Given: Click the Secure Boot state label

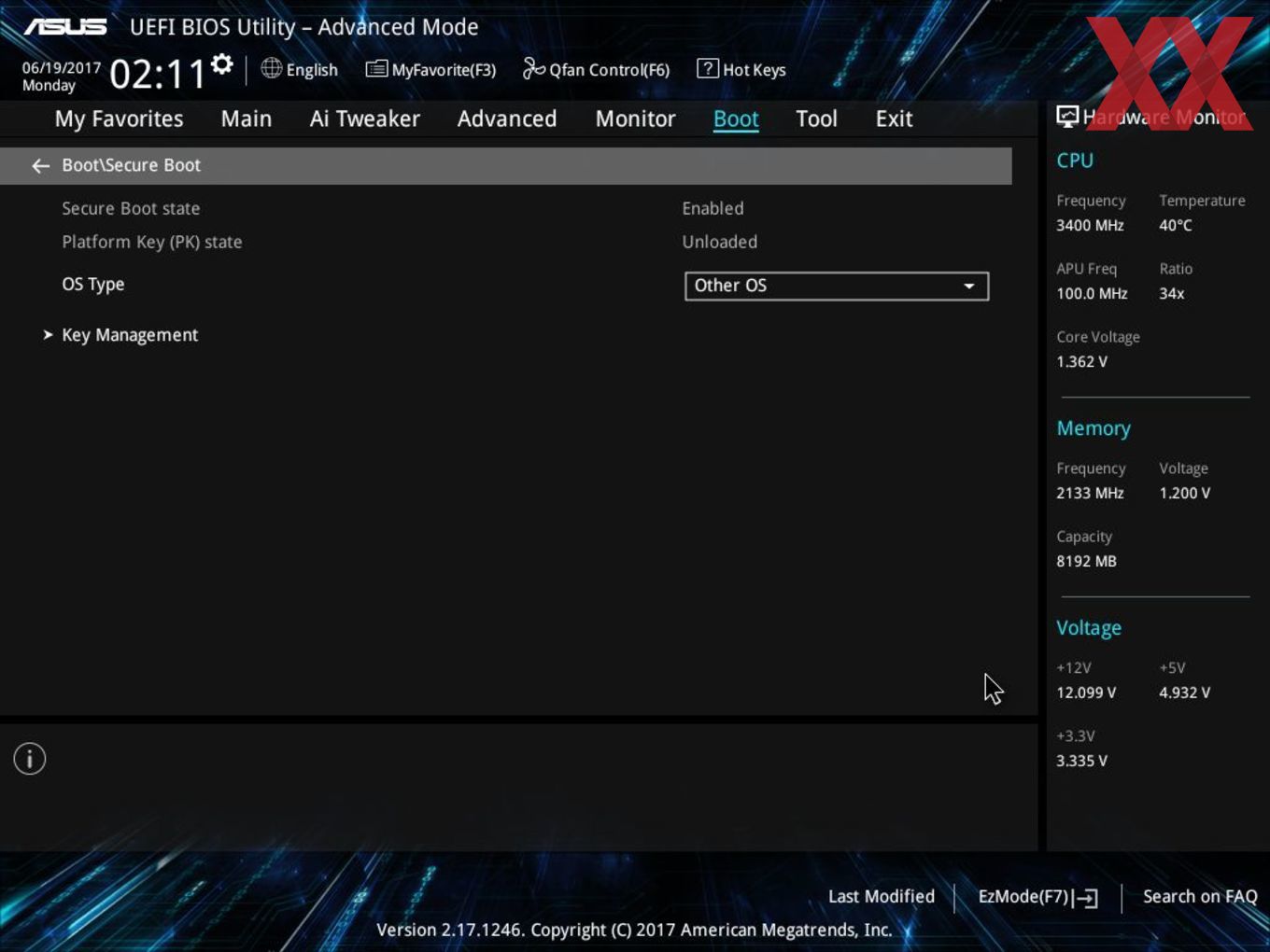Looking at the screenshot, I should coord(131,209).
